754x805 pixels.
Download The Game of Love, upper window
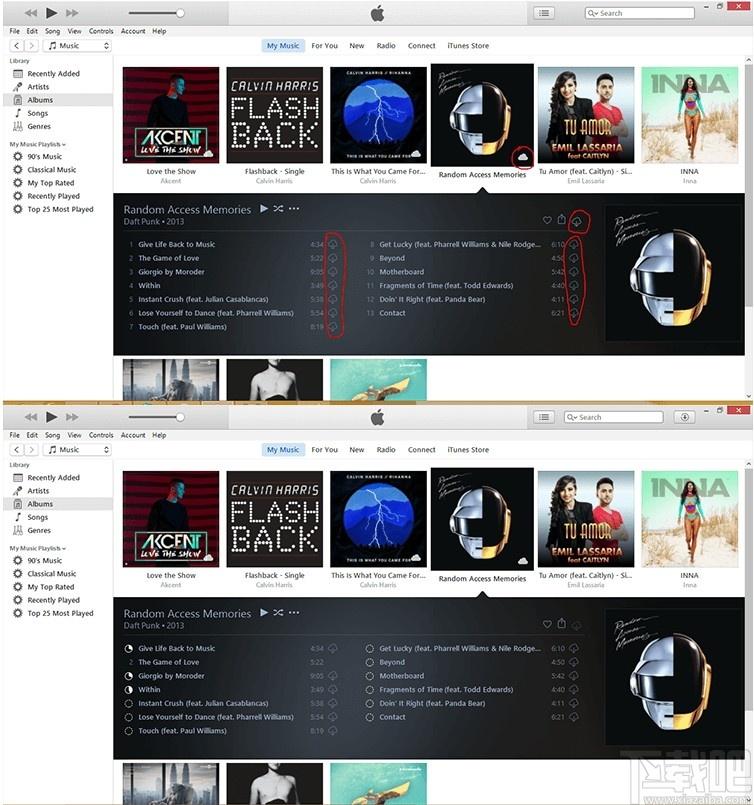pos(333,258)
